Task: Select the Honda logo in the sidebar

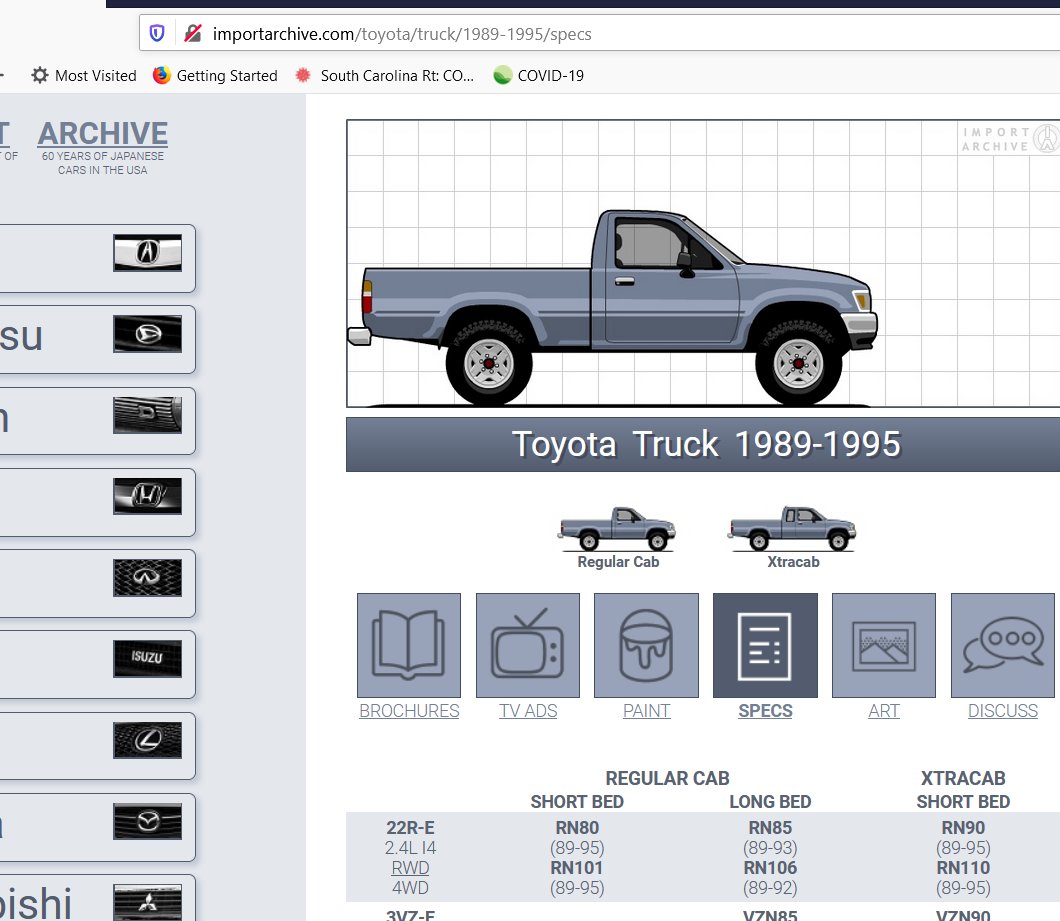Action: 147,496
